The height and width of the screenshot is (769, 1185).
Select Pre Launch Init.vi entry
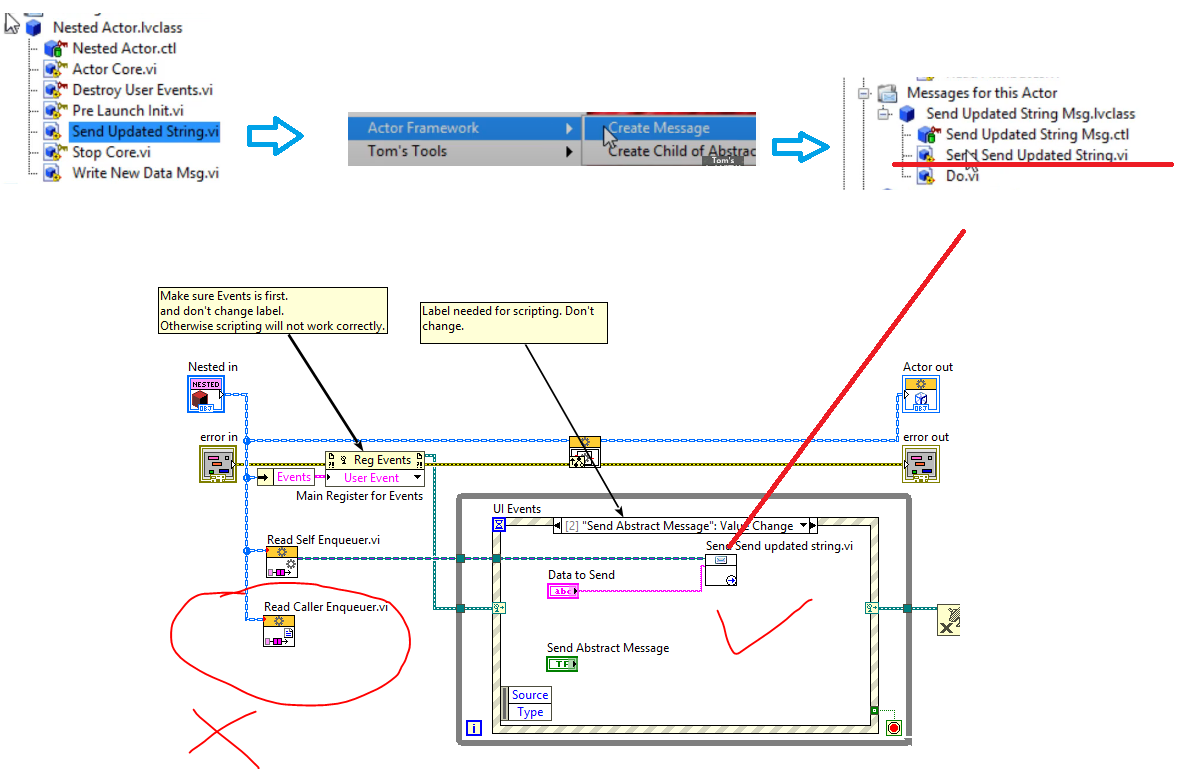click(128, 110)
